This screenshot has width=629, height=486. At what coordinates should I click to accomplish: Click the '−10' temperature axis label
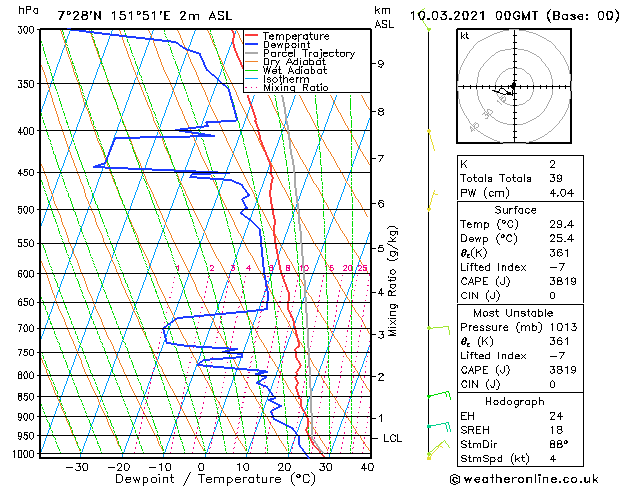point(160,467)
